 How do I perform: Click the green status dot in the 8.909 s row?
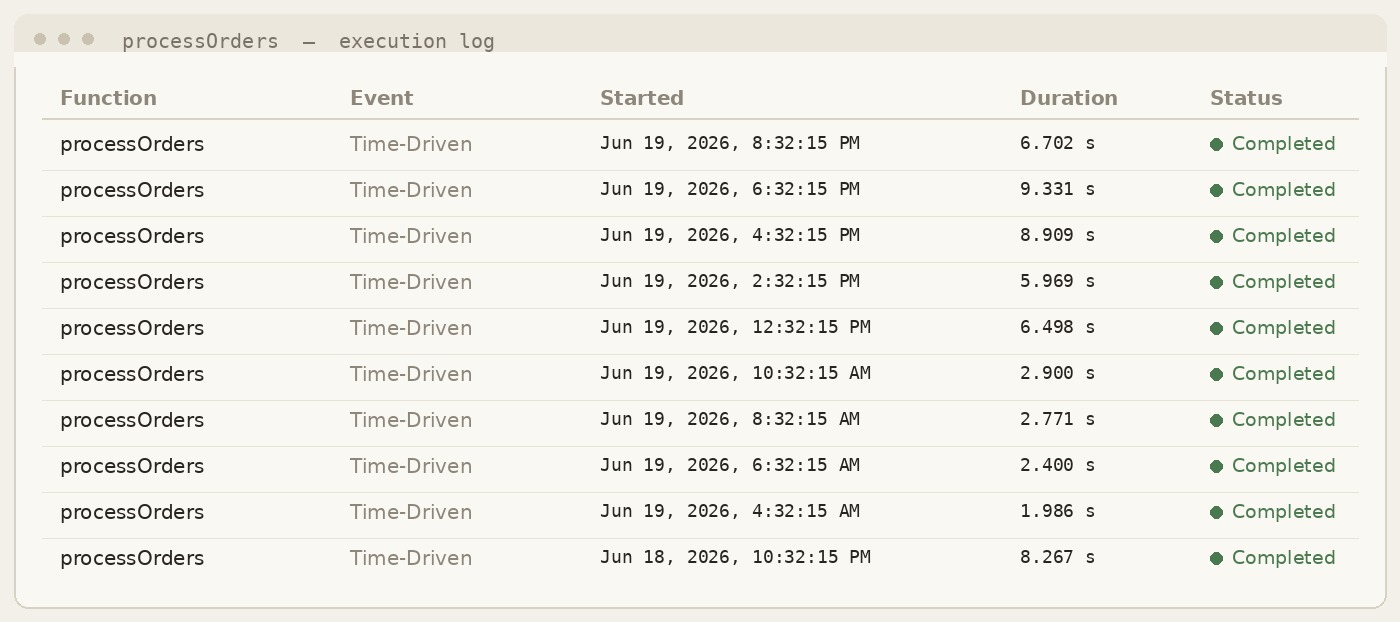pos(1216,236)
